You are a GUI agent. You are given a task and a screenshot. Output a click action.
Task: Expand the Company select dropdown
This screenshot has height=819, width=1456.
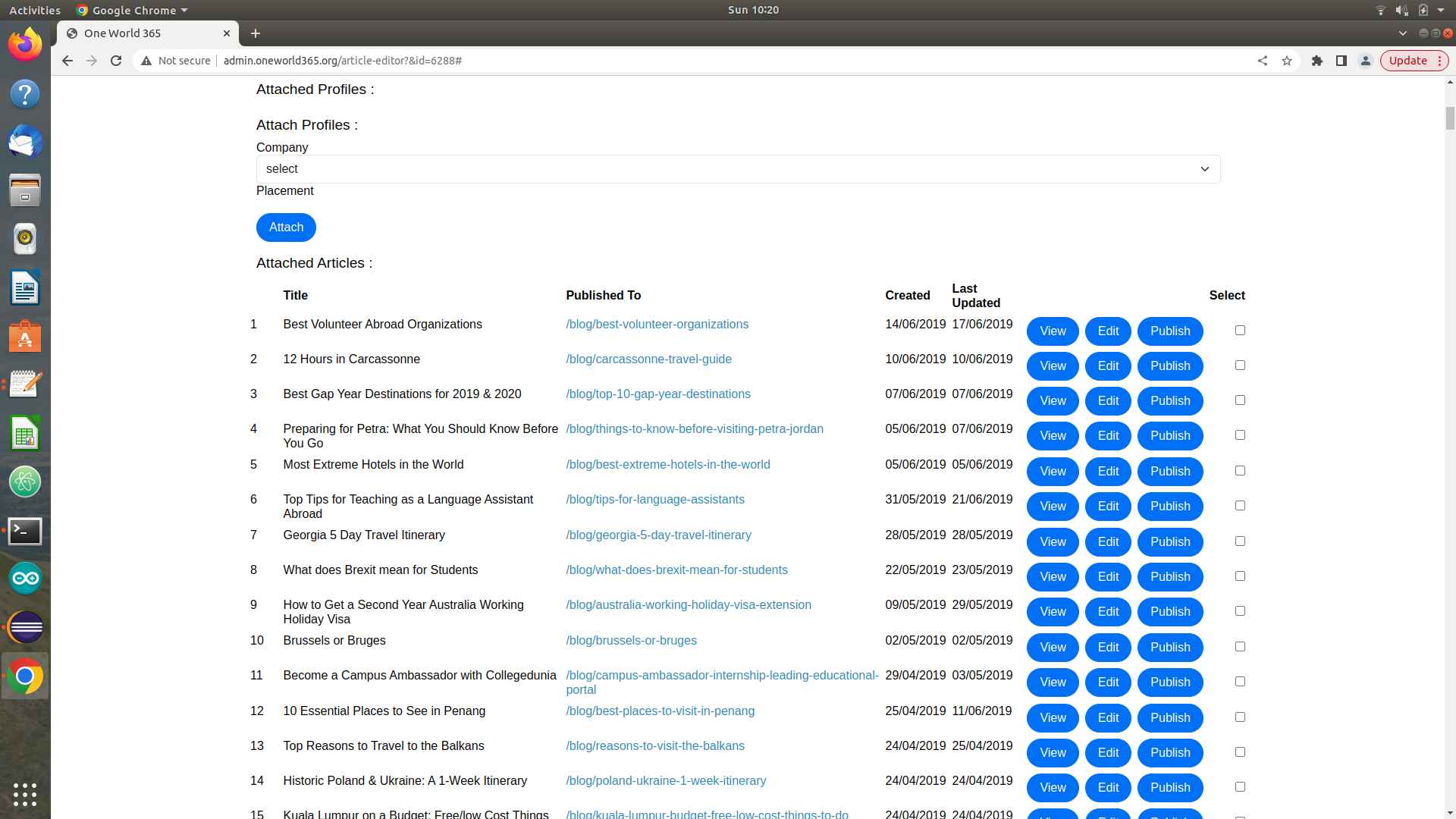click(738, 169)
